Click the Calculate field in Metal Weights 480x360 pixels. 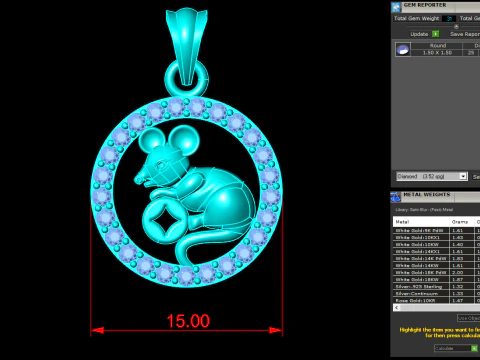452,348
